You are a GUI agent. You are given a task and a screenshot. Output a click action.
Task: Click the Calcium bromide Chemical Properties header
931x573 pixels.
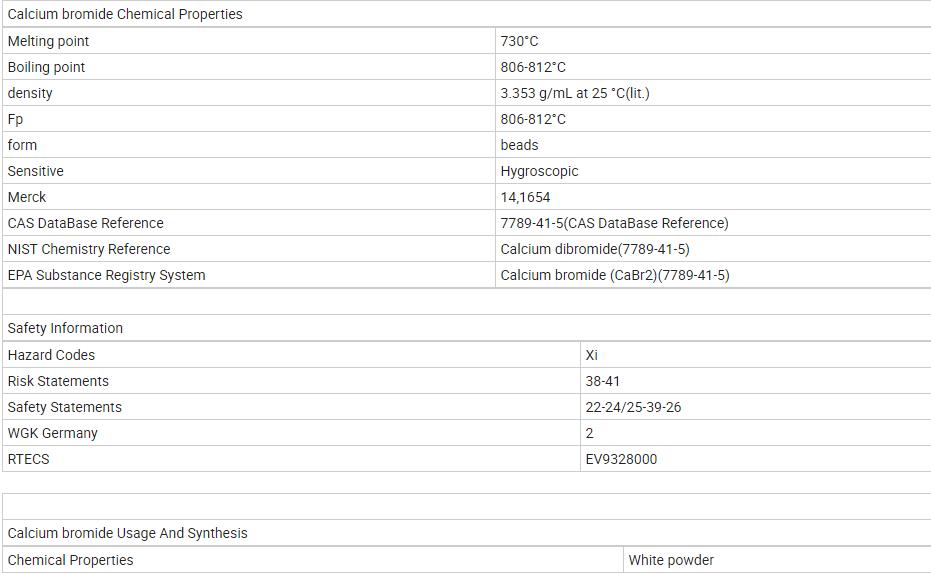pos(125,14)
